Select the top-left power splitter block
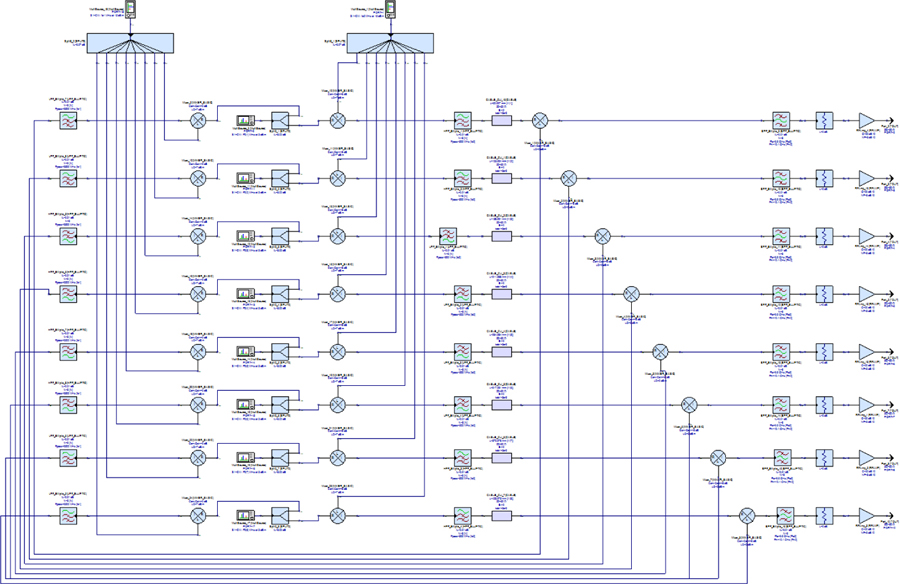This screenshot has width=900, height=584. (x=130, y=43)
